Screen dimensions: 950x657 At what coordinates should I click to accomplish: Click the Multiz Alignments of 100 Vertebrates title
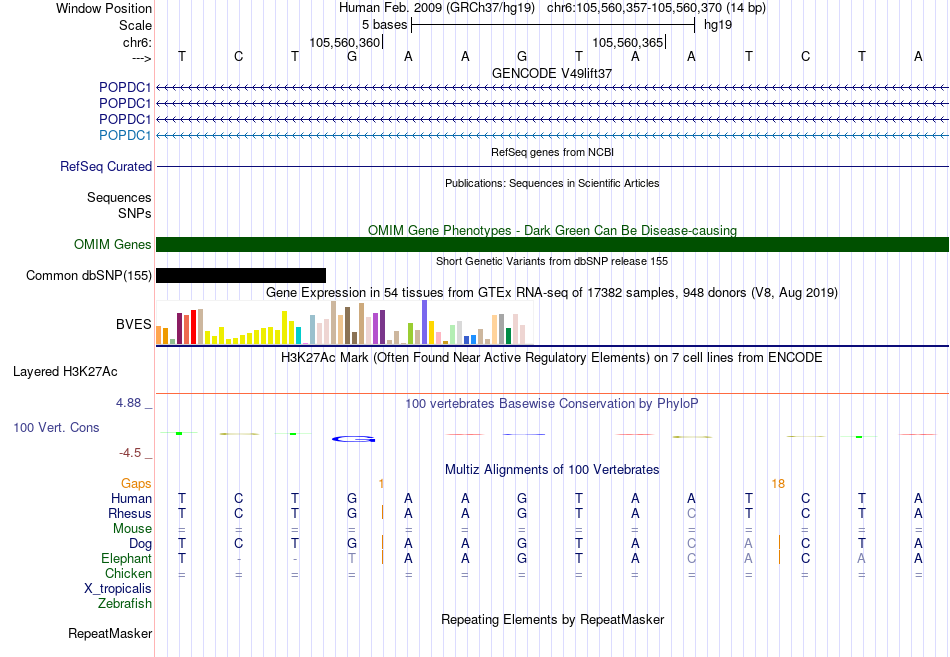coord(552,470)
